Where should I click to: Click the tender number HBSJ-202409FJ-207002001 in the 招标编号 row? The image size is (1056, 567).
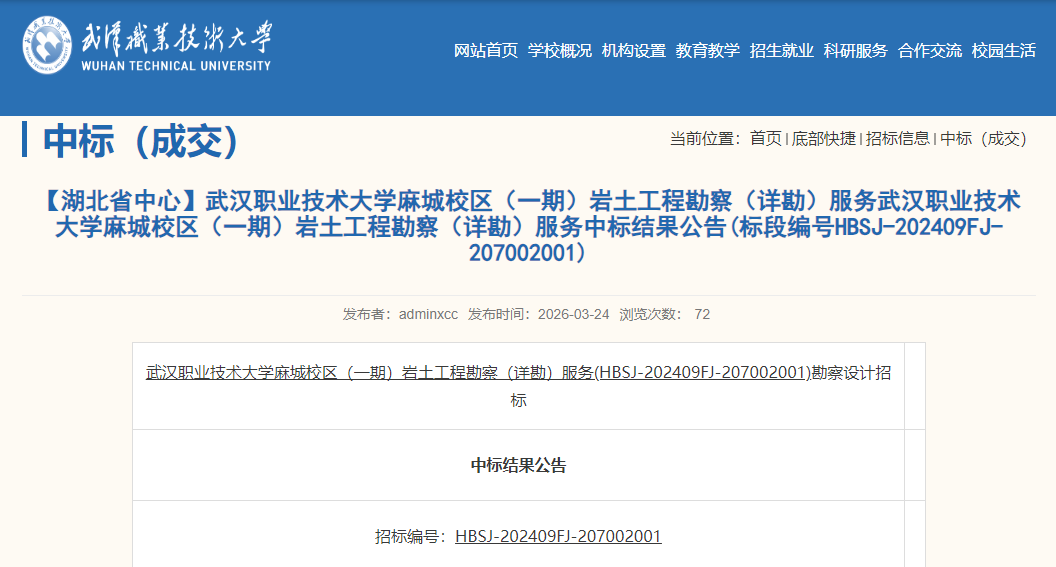558,536
